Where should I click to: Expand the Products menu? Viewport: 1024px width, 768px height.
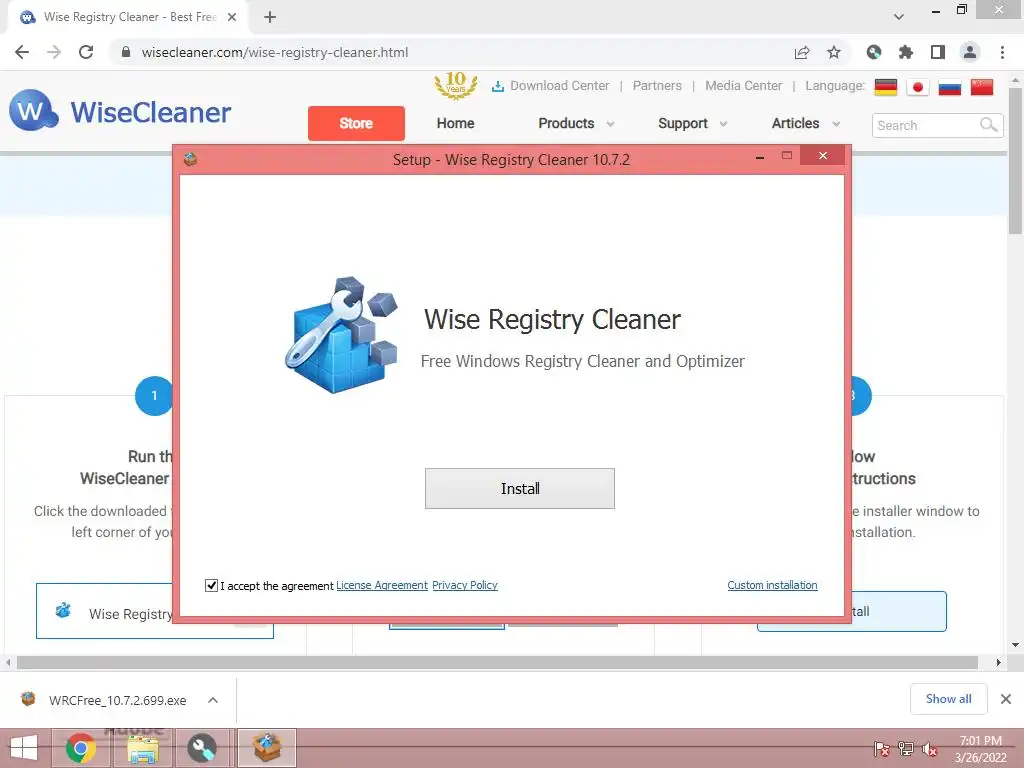pos(576,123)
